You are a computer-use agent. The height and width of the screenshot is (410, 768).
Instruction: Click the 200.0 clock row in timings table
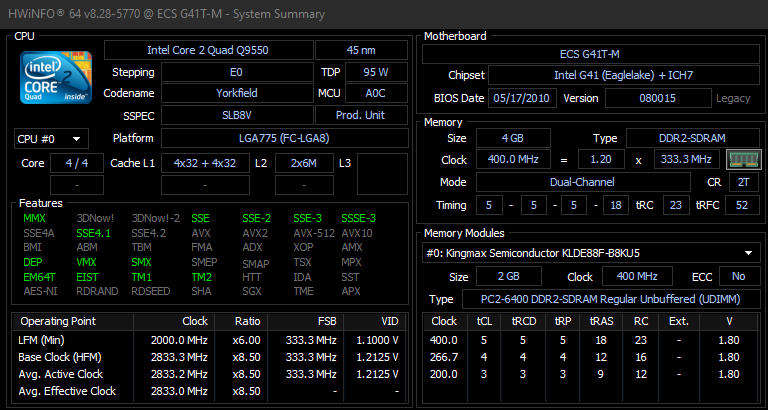tap(591, 374)
